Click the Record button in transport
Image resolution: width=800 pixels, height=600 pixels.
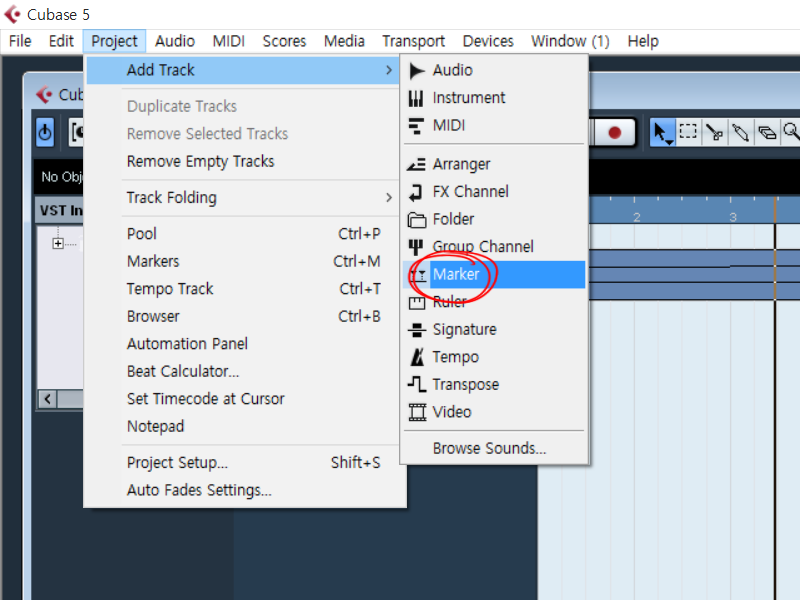pos(614,133)
